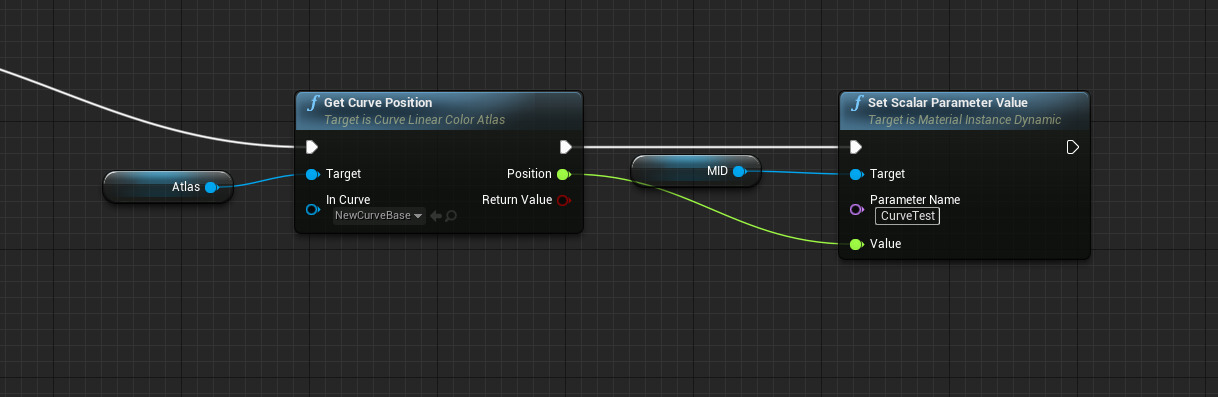Click 'Target is Curve Linear Color Atlas' subtitle
Viewport: 1218px width, 397px height.
414,120
